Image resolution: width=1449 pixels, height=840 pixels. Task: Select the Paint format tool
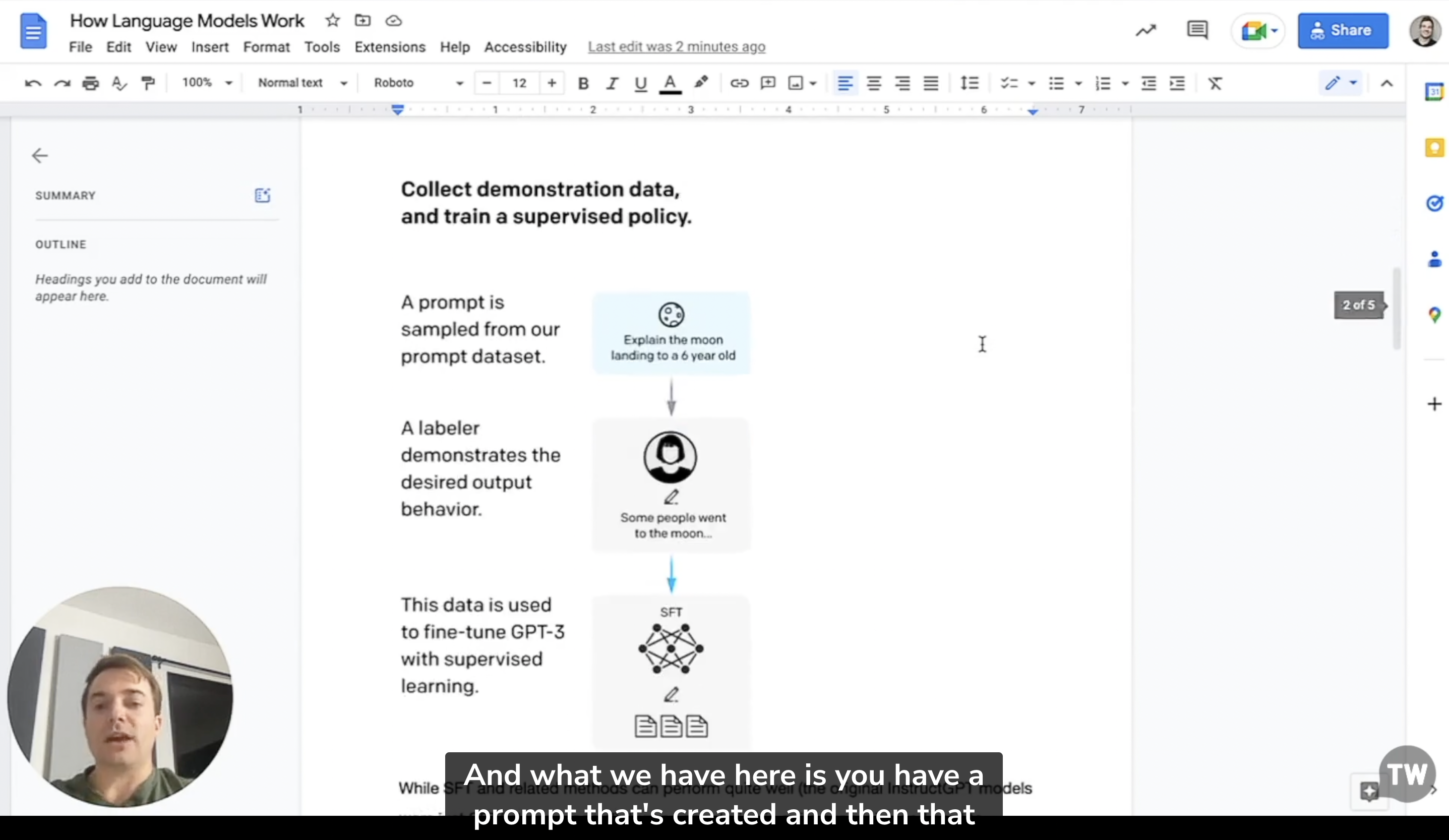(x=148, y=83)
